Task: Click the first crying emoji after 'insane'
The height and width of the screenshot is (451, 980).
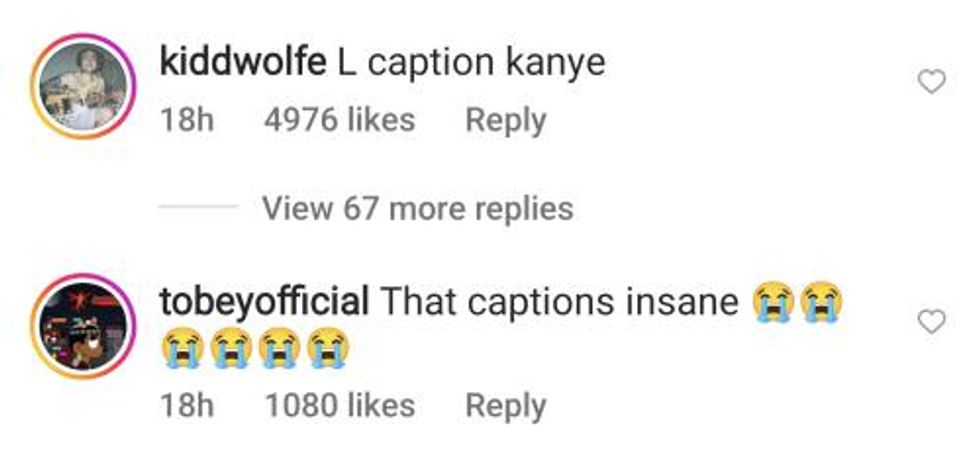Action: [772, 301]
